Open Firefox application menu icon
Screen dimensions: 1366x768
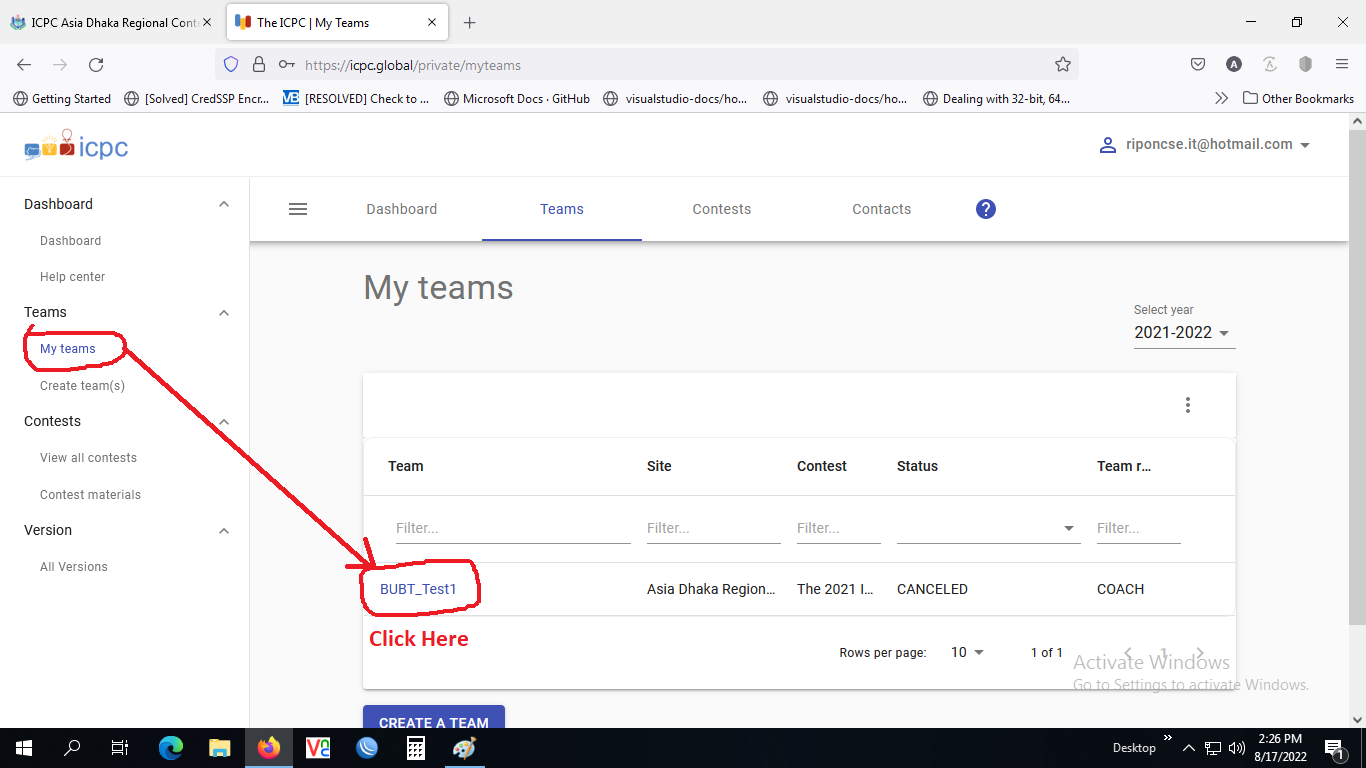click(1341, 65)
